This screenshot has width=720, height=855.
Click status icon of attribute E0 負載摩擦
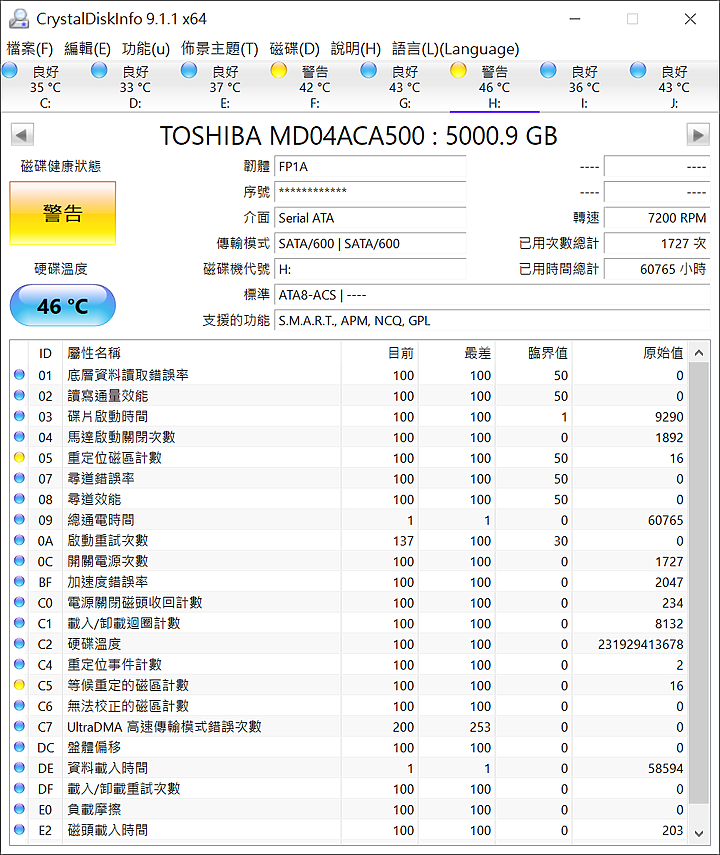click(20, 809)
